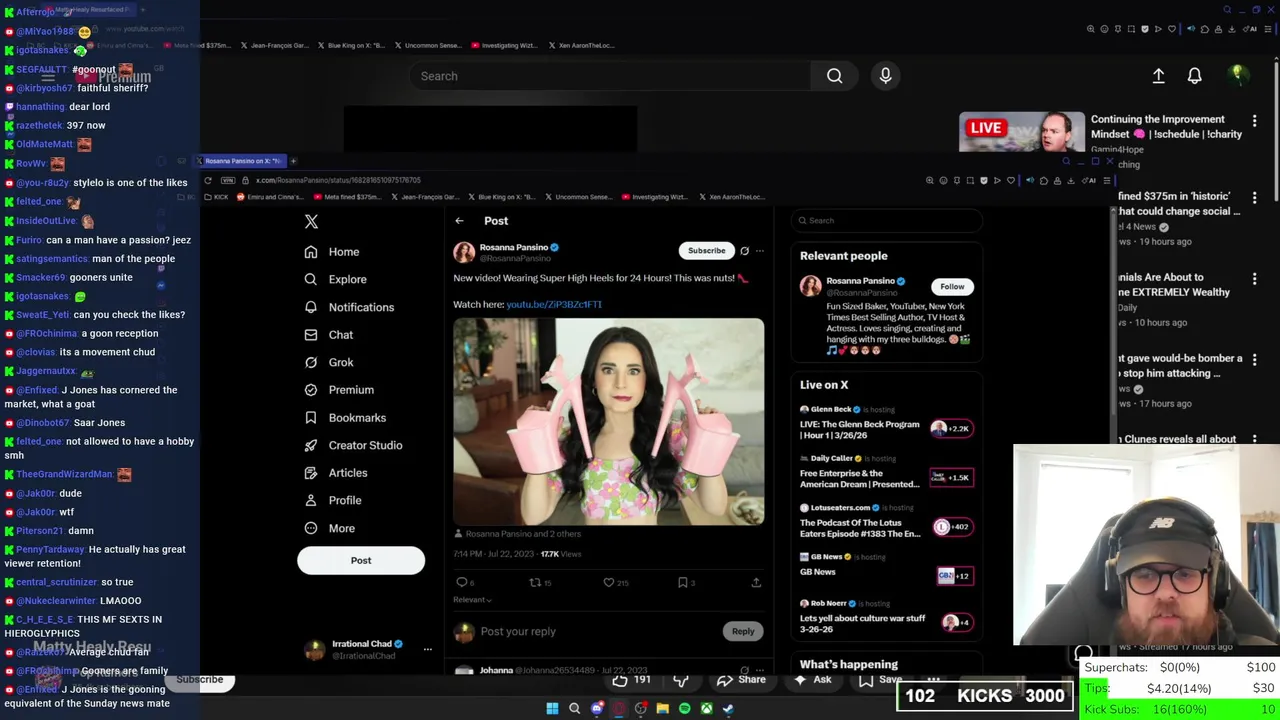
Task: Open the pink high heels video thumbnail
Action: click(609, 421)
